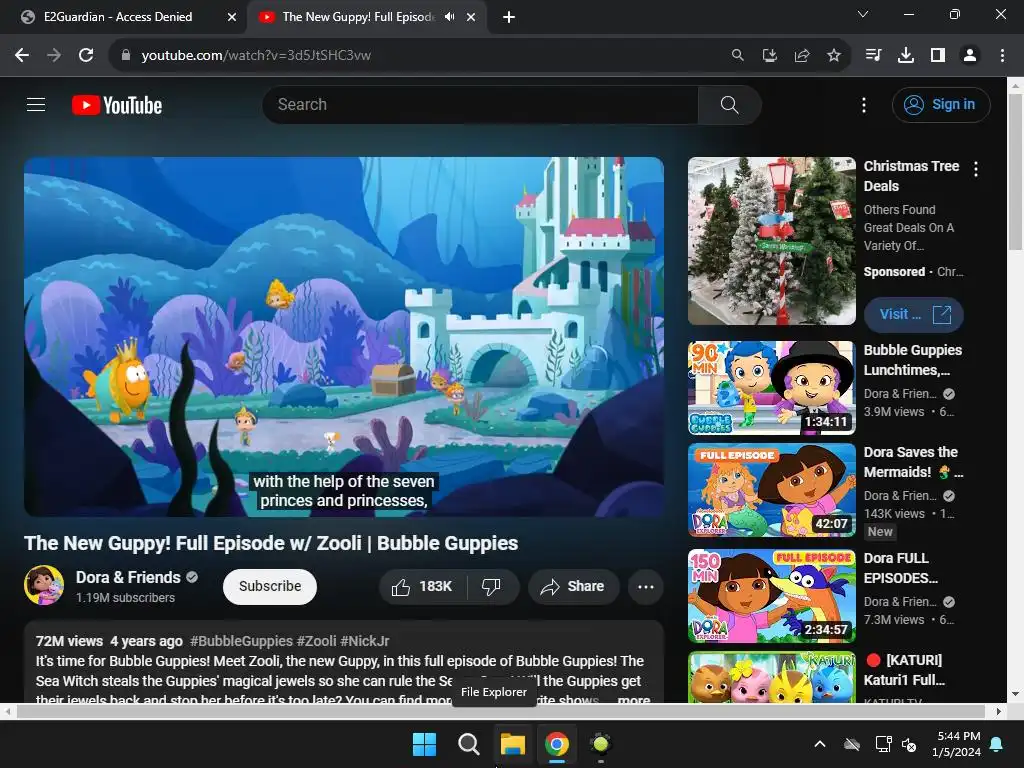Click the page vertical scrollbar

(x=1016, y=171)
